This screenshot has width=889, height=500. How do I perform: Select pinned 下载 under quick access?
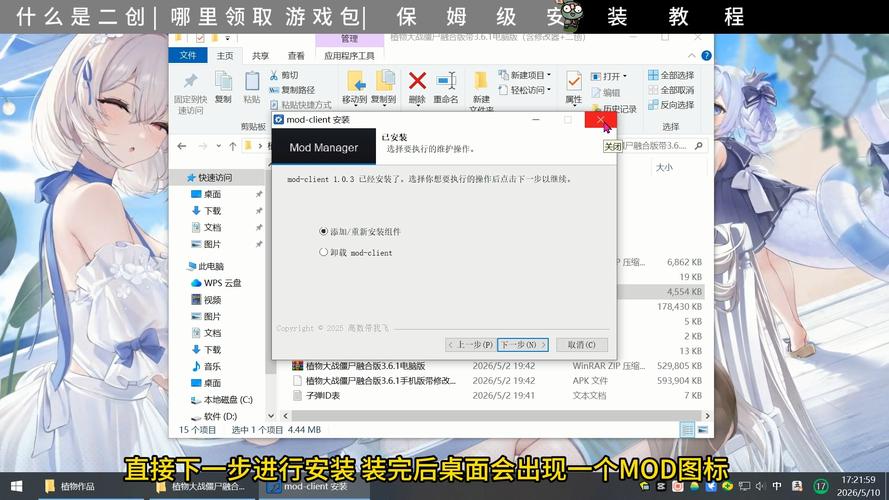[x=212, y=210]
